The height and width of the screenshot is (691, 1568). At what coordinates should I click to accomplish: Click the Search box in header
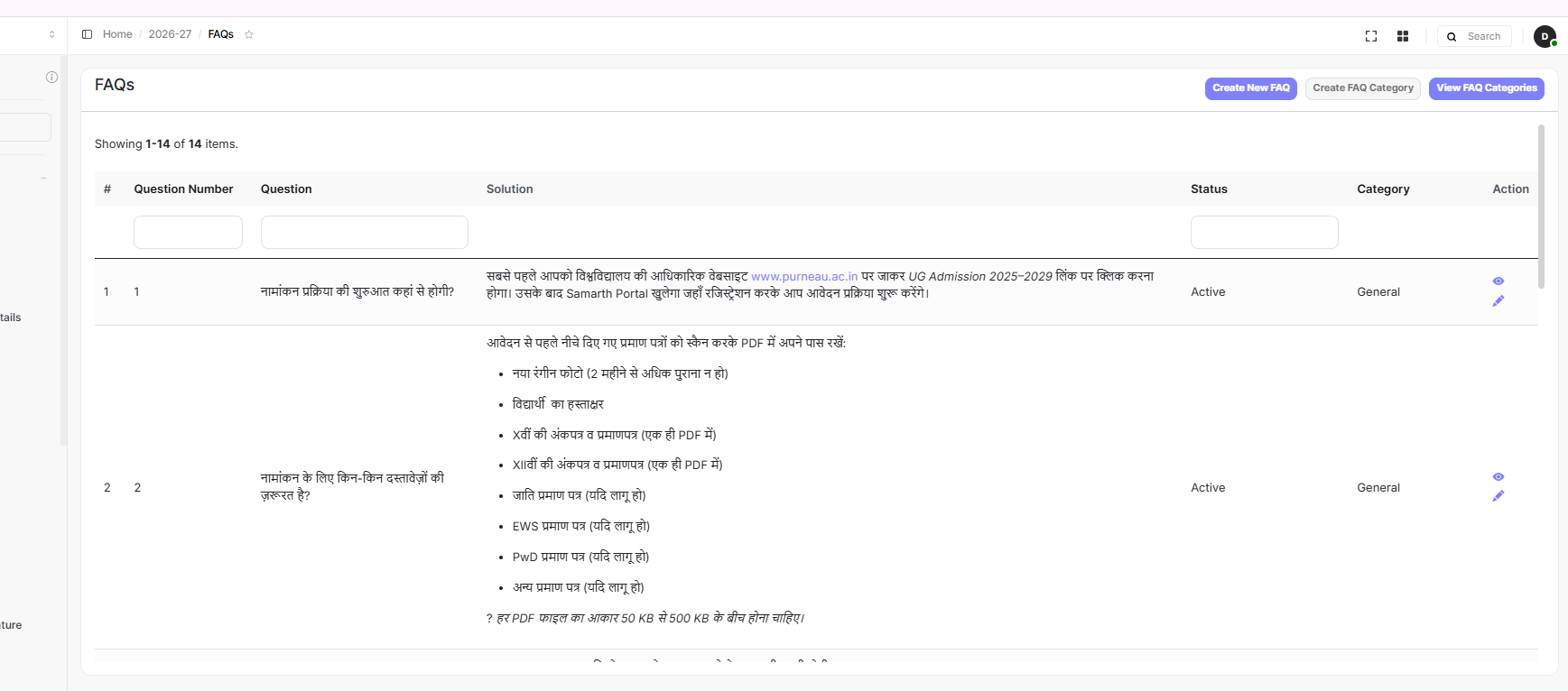[1482, 36]
